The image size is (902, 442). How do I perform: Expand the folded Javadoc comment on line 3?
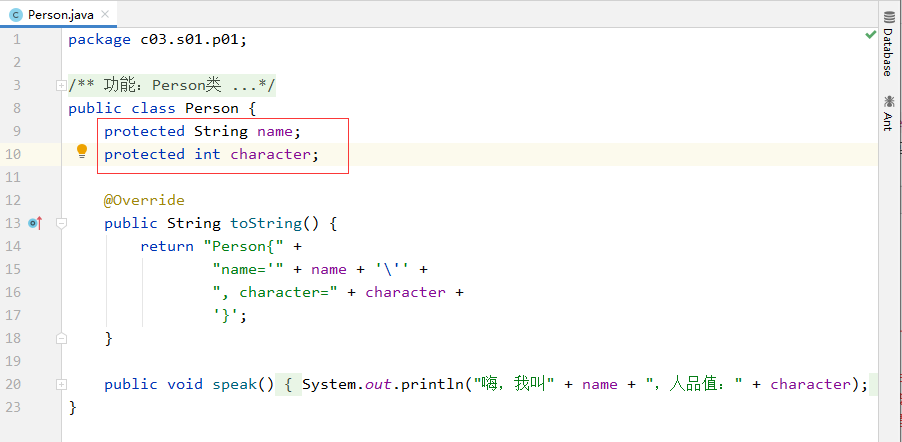61,85
